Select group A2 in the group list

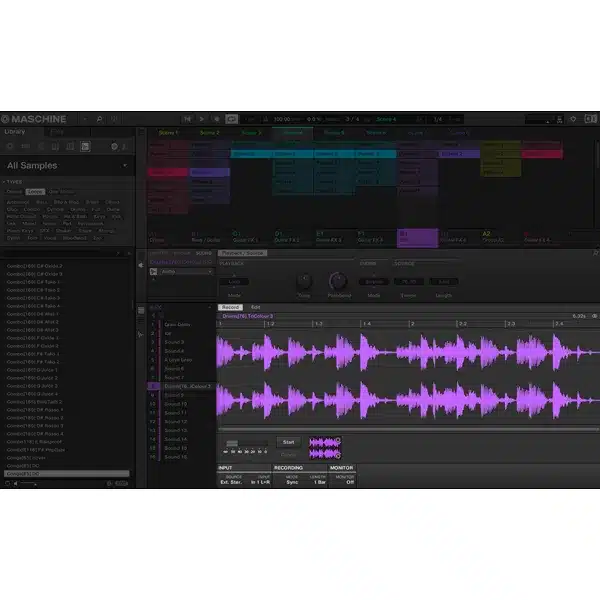(500, 237)
